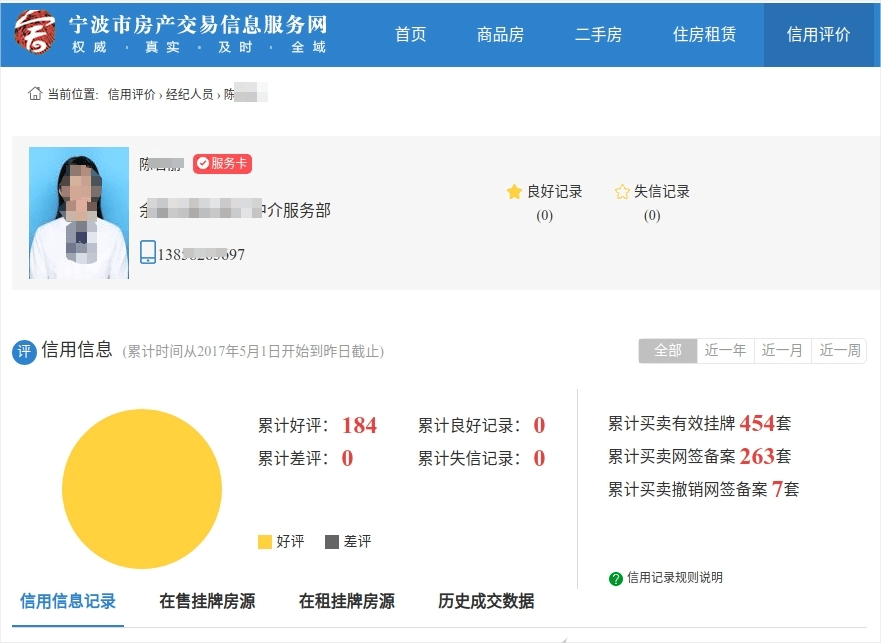Click the yellow 好评 legend swatch
881x643 pixels.
click(x=264, y=541)
